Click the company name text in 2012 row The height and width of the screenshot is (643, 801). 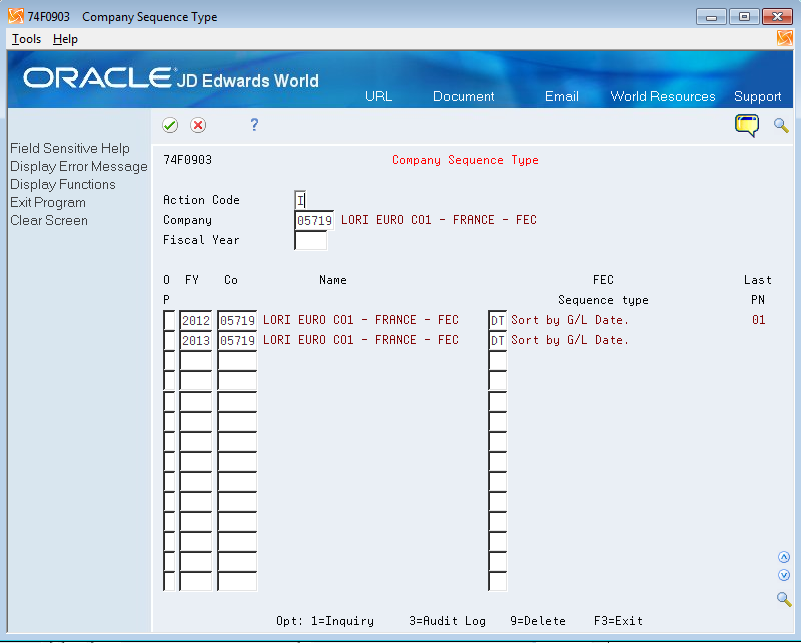click(361, 320)
